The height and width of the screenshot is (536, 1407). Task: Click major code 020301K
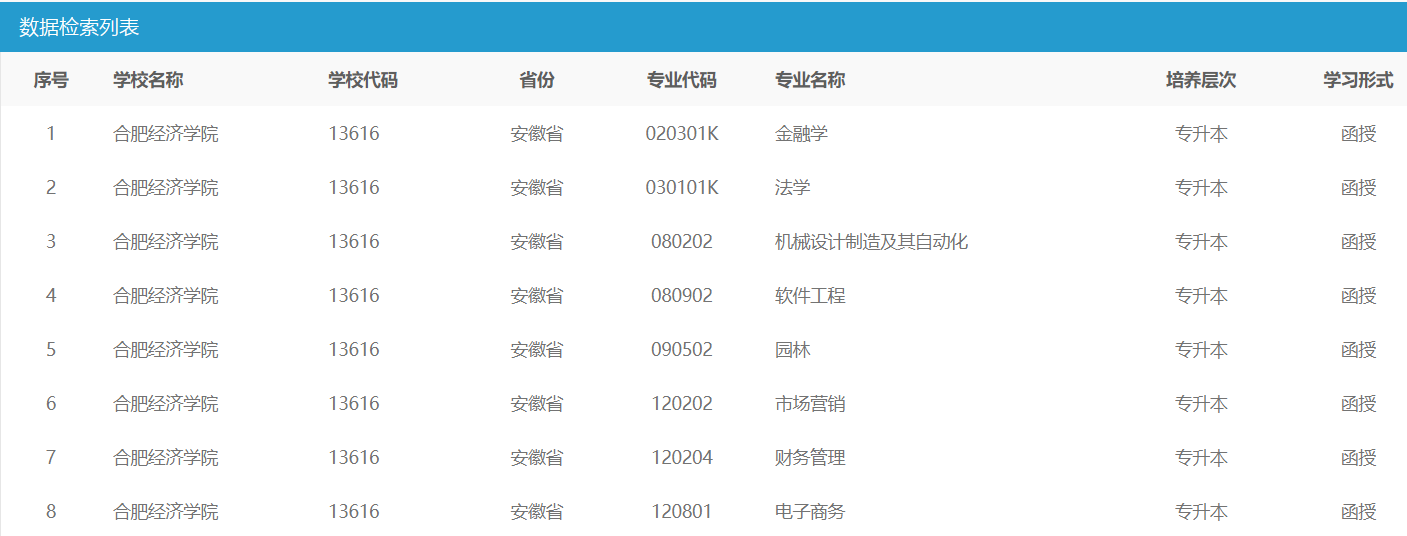[x=682, y=133]
